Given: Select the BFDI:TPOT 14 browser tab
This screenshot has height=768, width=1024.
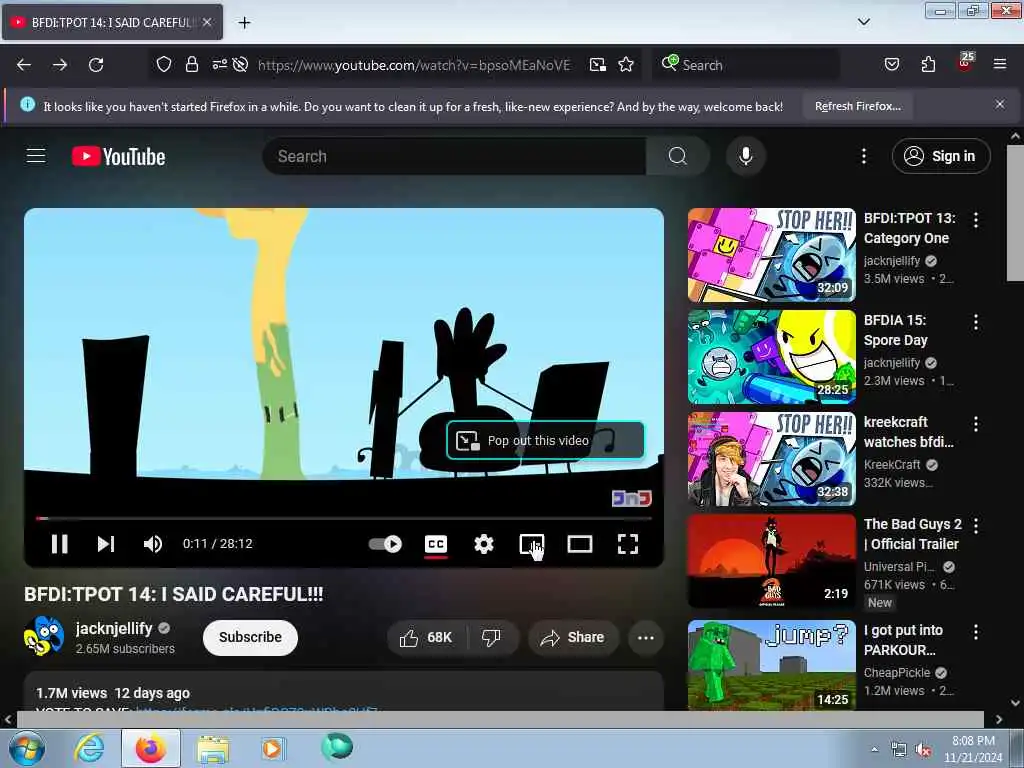Looking at the screenshot, I should [112, 22].
